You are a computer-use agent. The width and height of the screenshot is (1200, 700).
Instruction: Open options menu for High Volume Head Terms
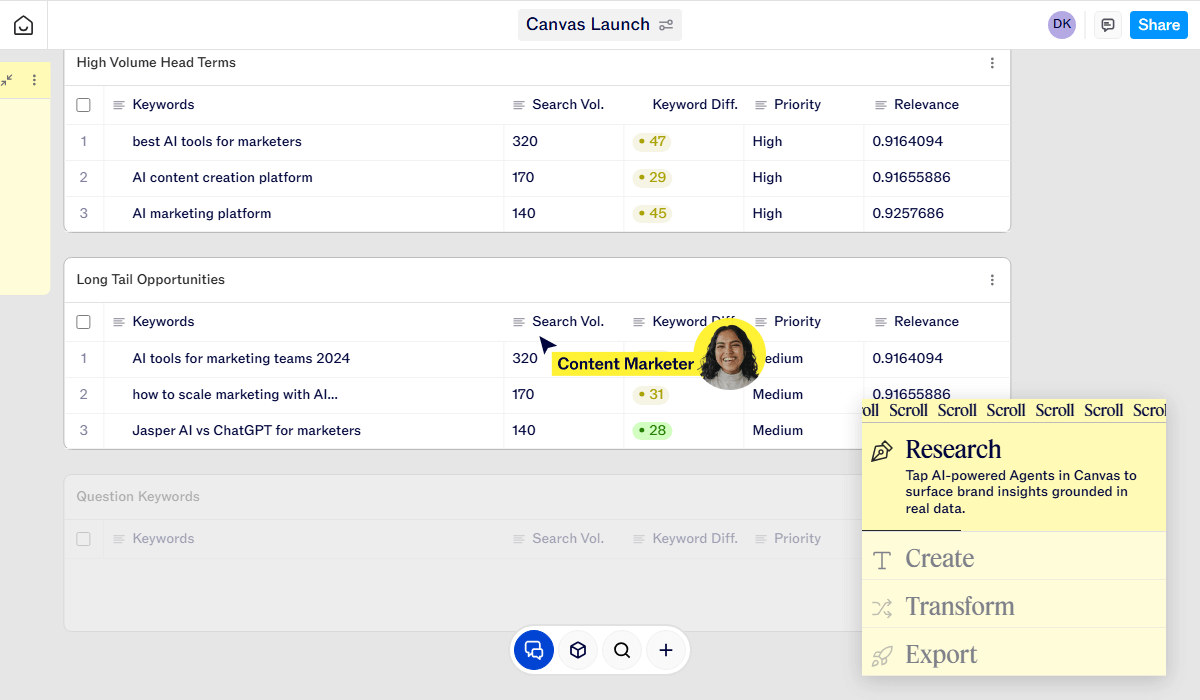pos(992,63)
